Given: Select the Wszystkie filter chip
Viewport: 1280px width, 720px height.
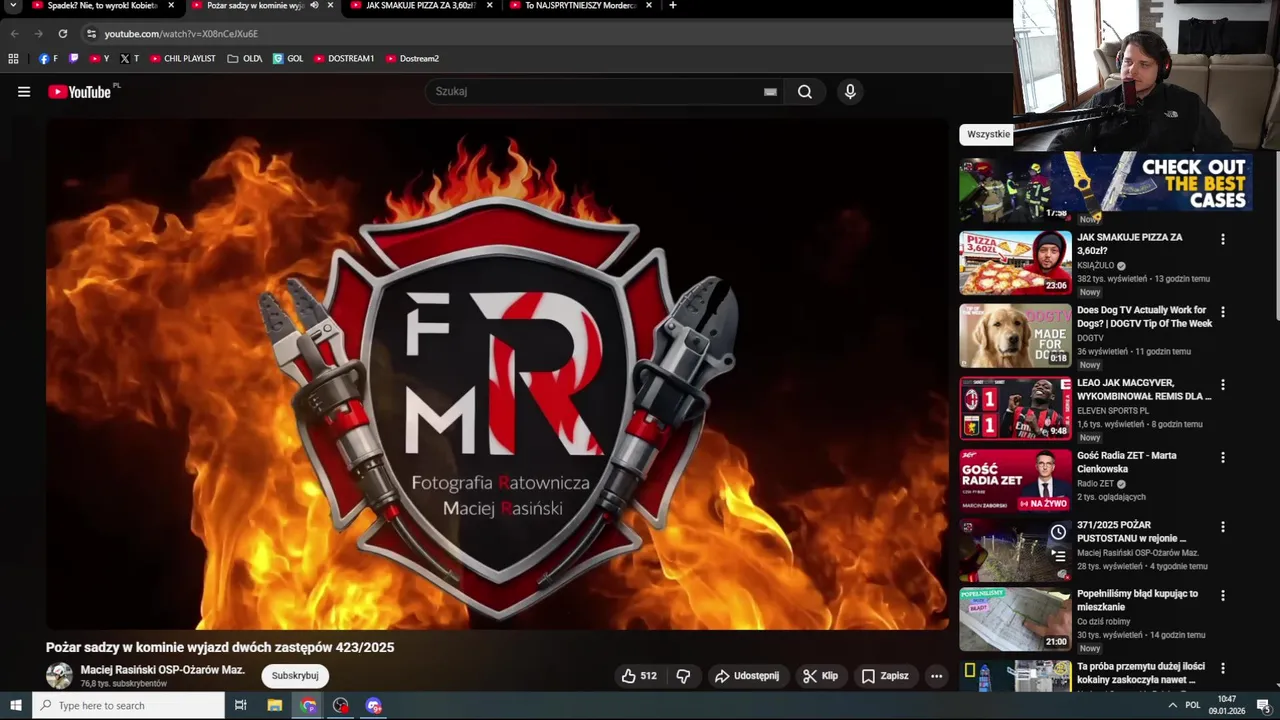Looking at the screenshot, I should pos(988,134).
